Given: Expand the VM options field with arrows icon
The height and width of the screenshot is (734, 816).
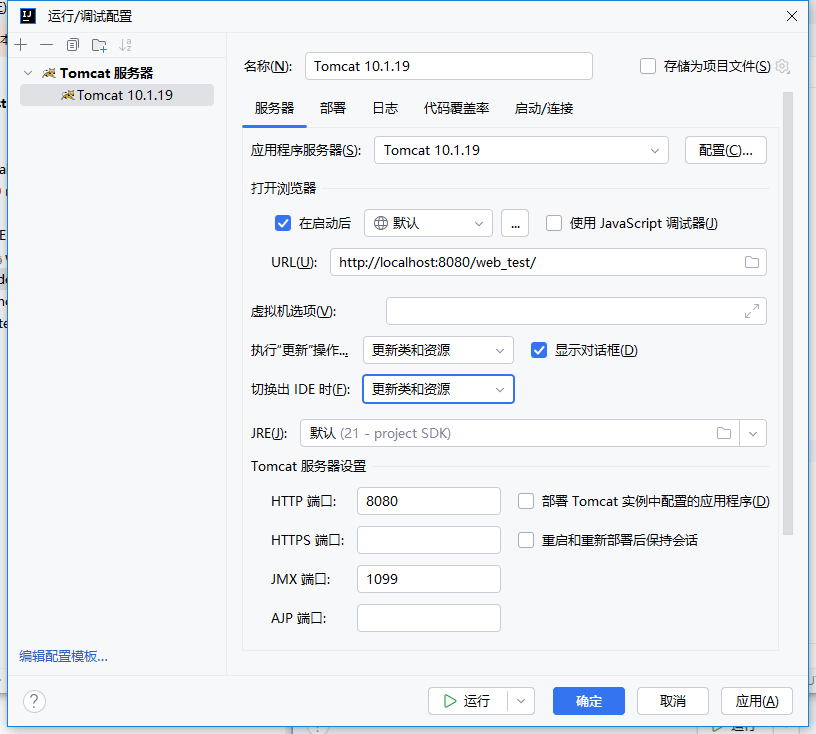Looking at the screenshot, I should (752, 311).
